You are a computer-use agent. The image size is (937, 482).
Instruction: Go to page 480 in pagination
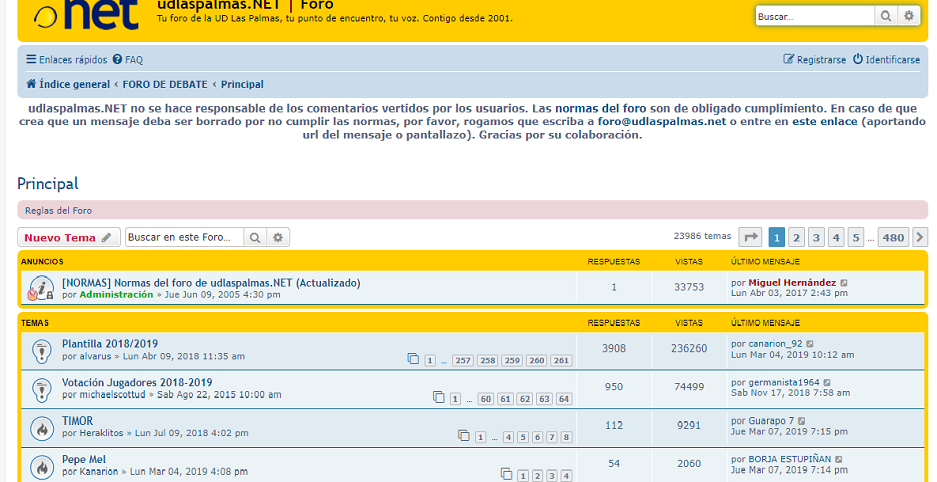coord(892,237)
